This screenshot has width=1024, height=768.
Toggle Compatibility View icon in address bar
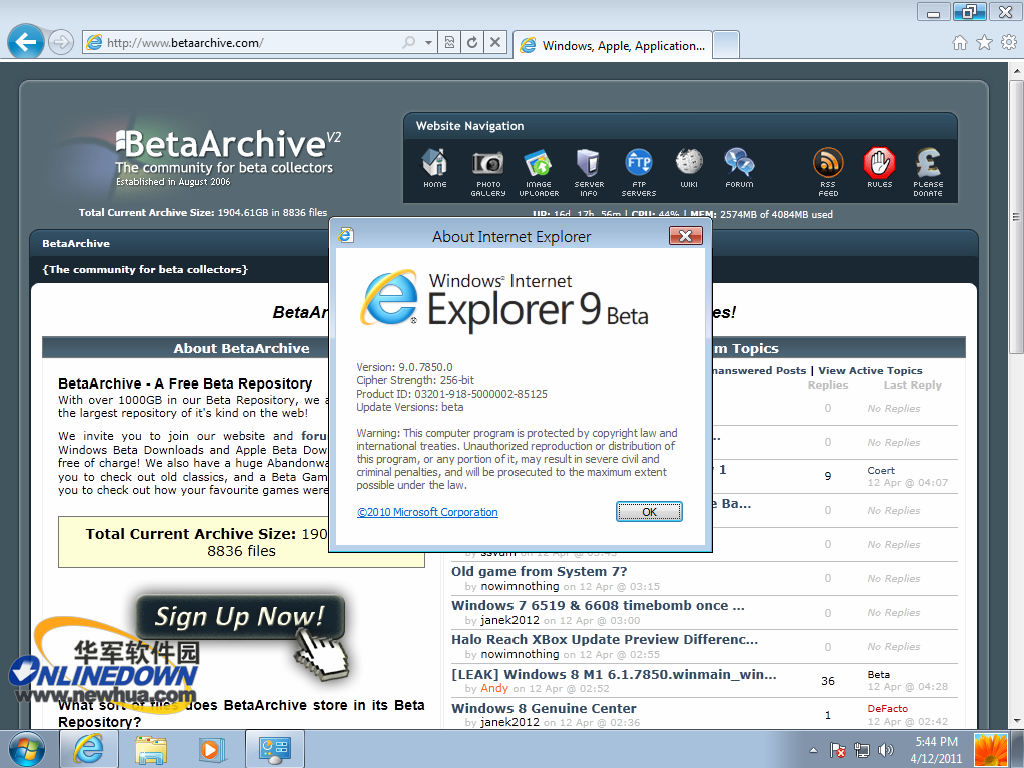(449, 42)
